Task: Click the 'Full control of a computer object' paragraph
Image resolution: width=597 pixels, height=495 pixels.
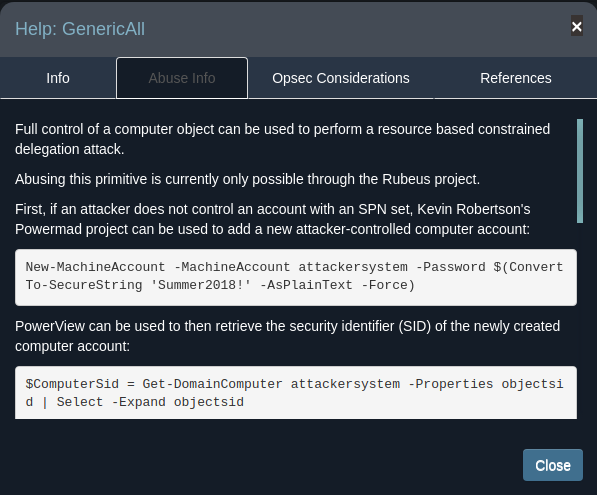Action: pos(283,139)
